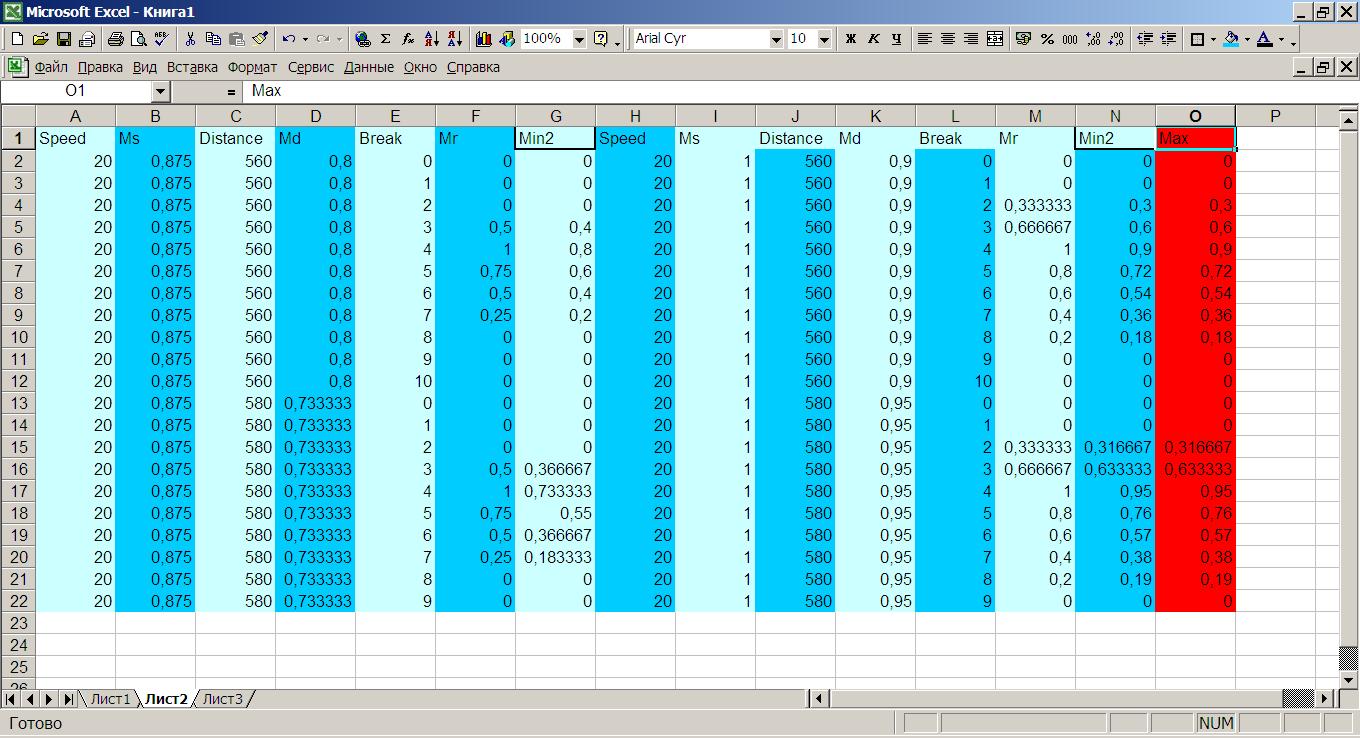Click the Save floppy disk icon
Screen dimensions: 1360x738
(64, 39)
